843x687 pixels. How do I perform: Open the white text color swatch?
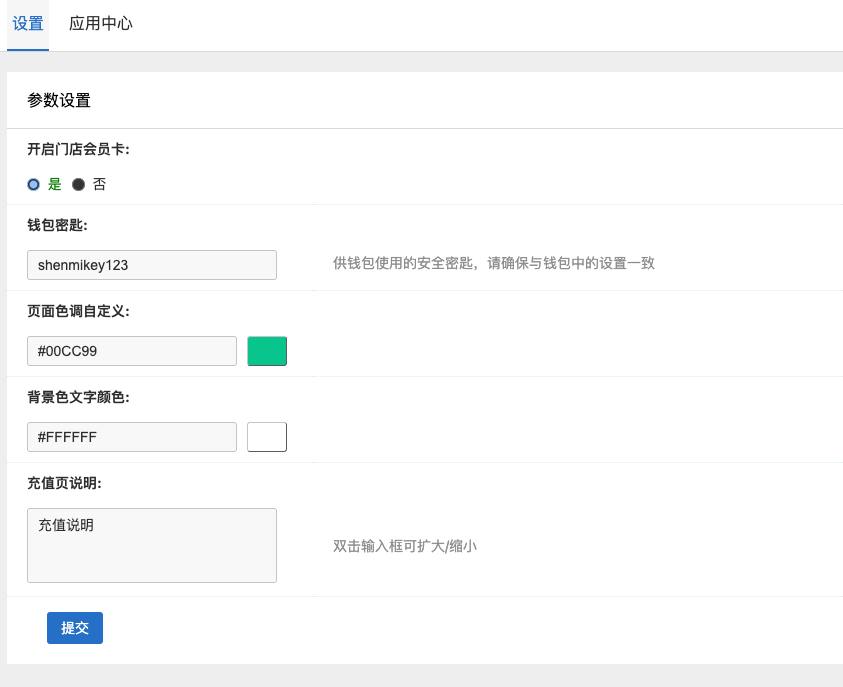[x=267, y=437]
